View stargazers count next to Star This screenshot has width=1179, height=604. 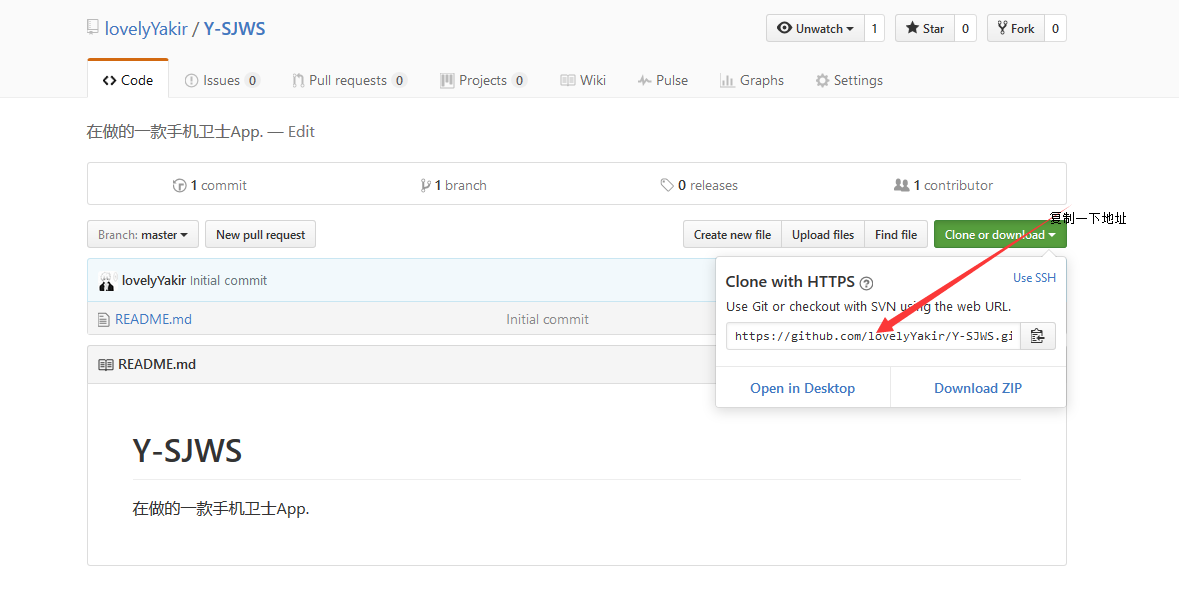(965, 29)
